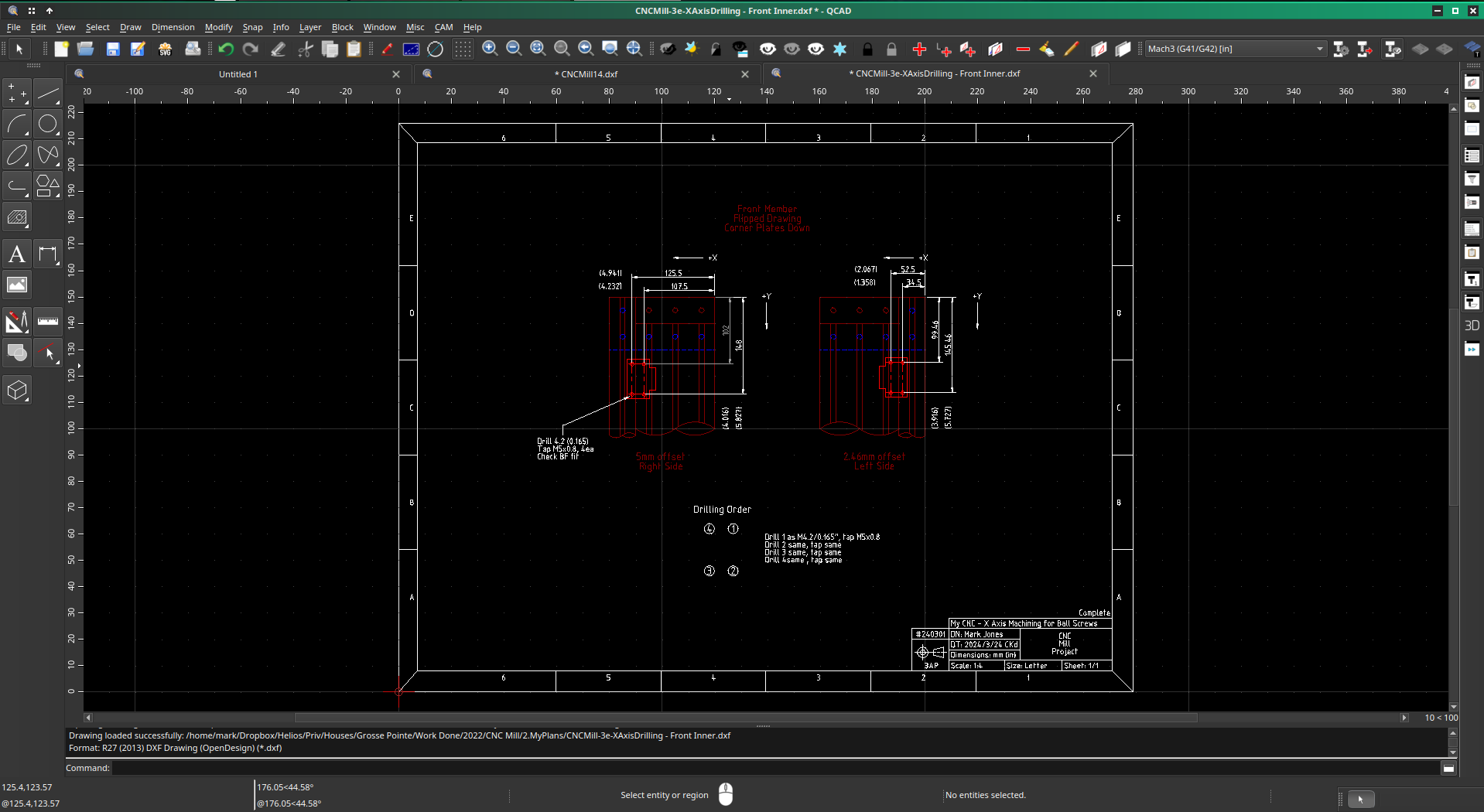Open the Dimension menu
Image resolution: width=1484 pixels, height=812 pixels.
(173, 27)
